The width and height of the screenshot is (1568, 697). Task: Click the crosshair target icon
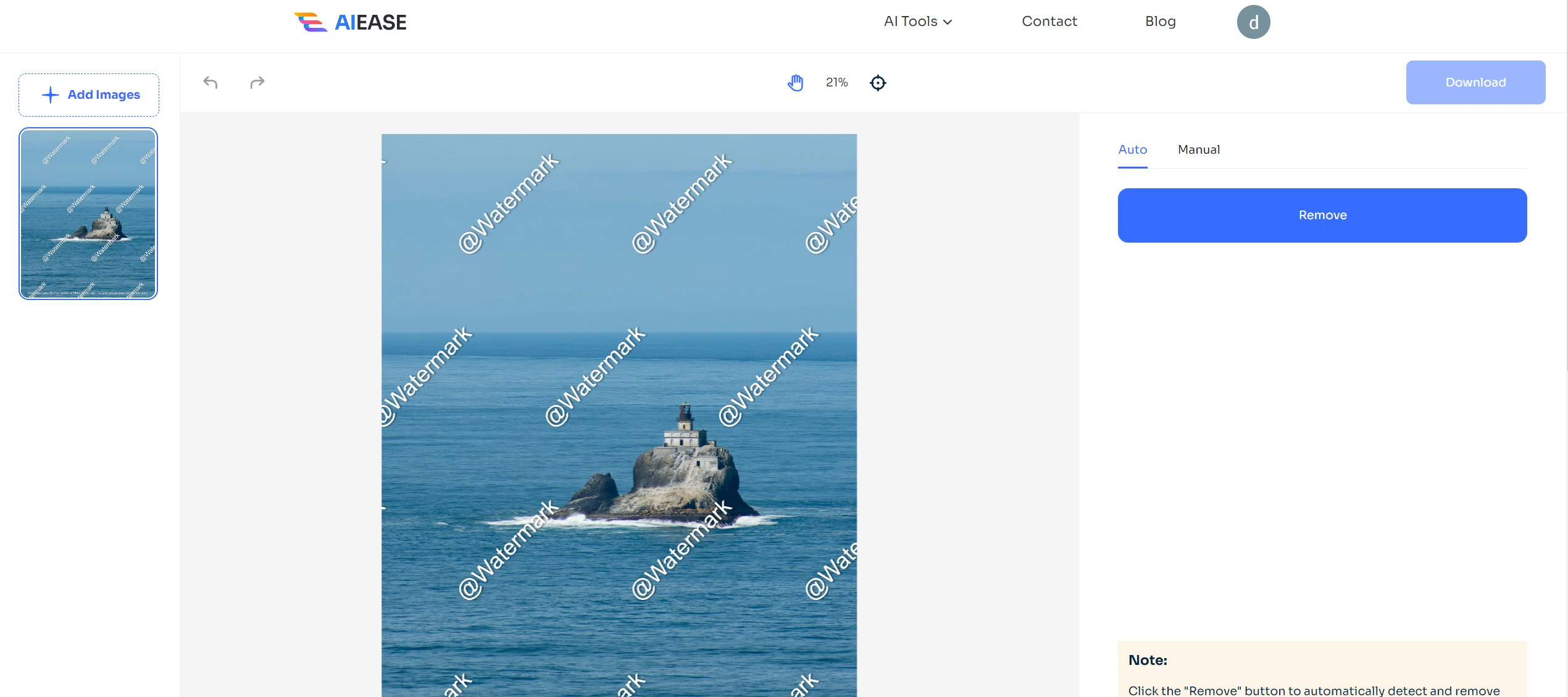click(x=878, y=82)
